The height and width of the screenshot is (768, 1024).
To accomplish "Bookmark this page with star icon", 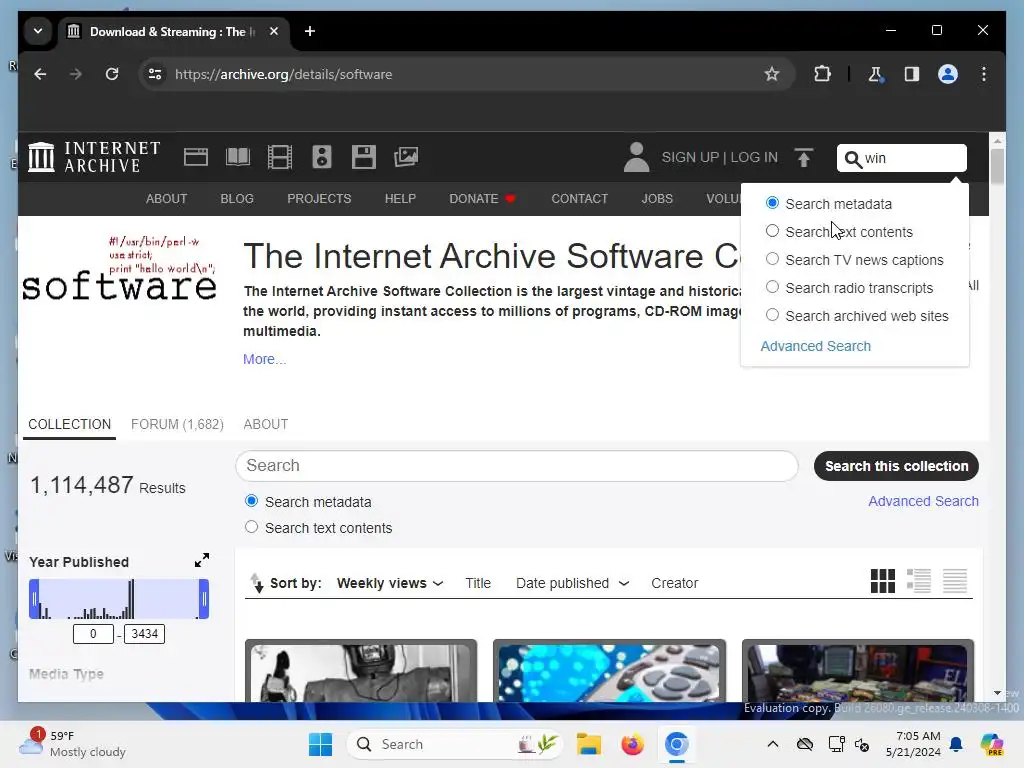I will pyautogui.click(x=771, y=74).
